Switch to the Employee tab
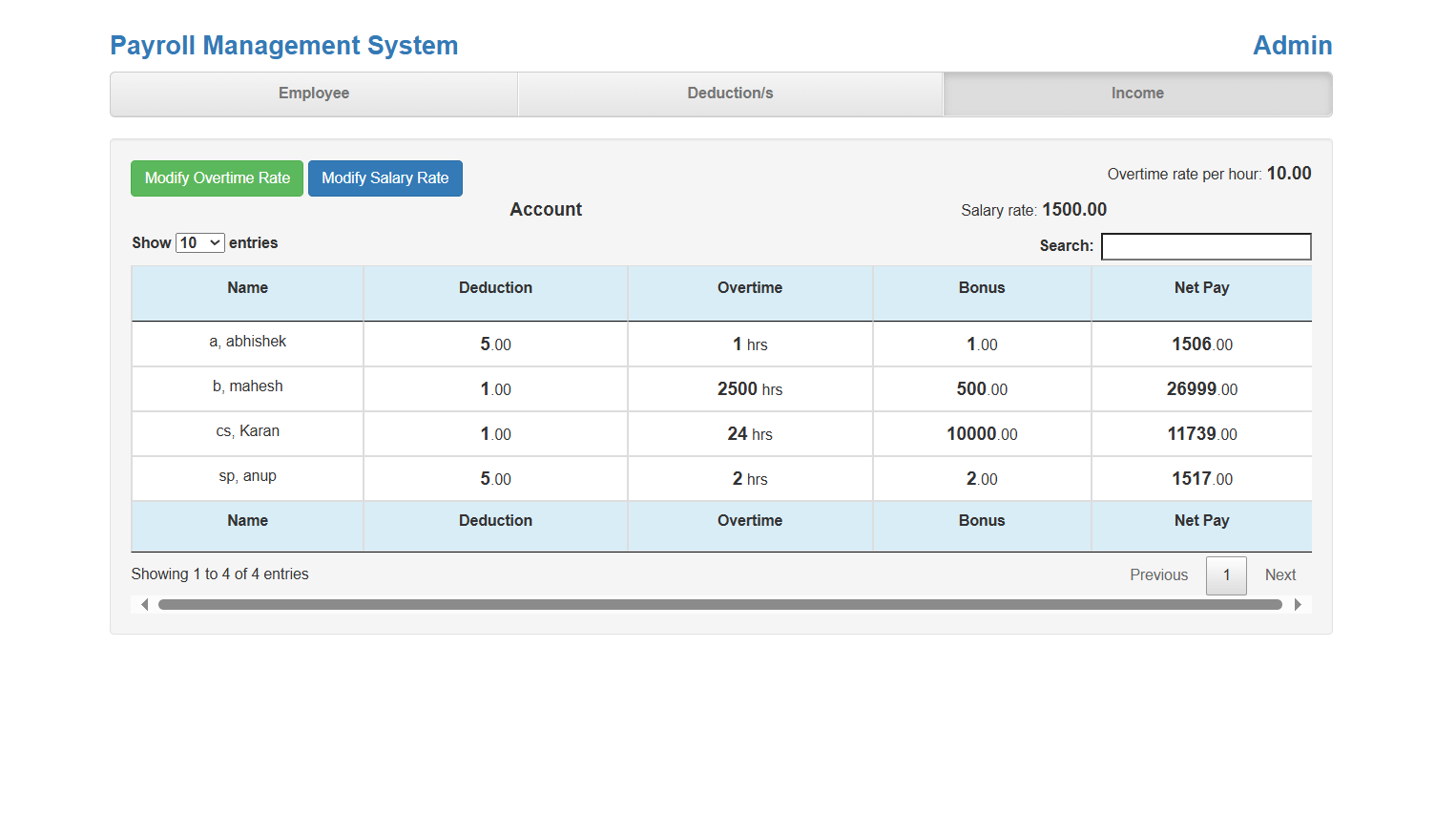Screen dimensions: 1456x814 click(314, 94)
